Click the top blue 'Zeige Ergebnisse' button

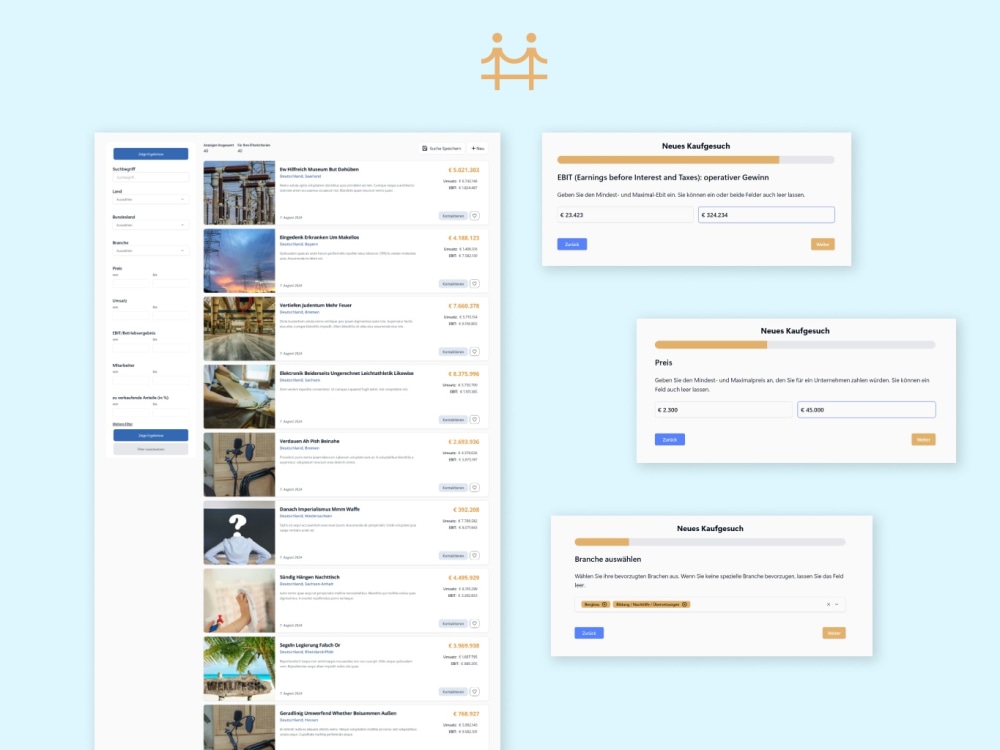pos(151,154)
